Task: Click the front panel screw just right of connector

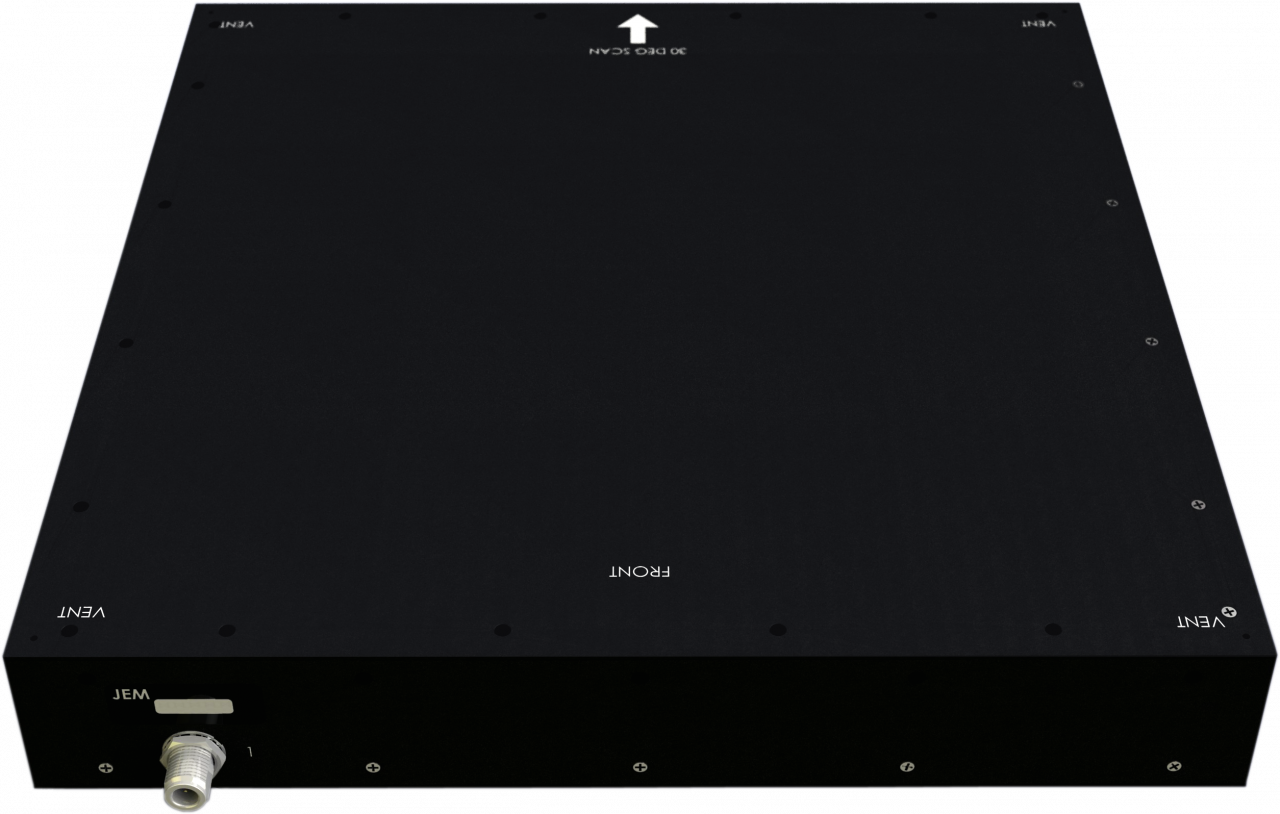Action: point(373,768)
